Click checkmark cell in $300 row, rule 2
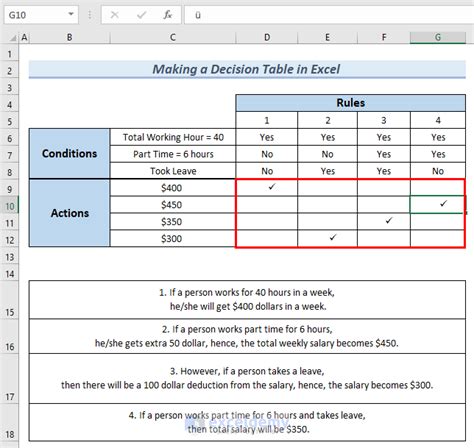Image resolution: width=474 pixels, height=448 pixels. (327, 238)
